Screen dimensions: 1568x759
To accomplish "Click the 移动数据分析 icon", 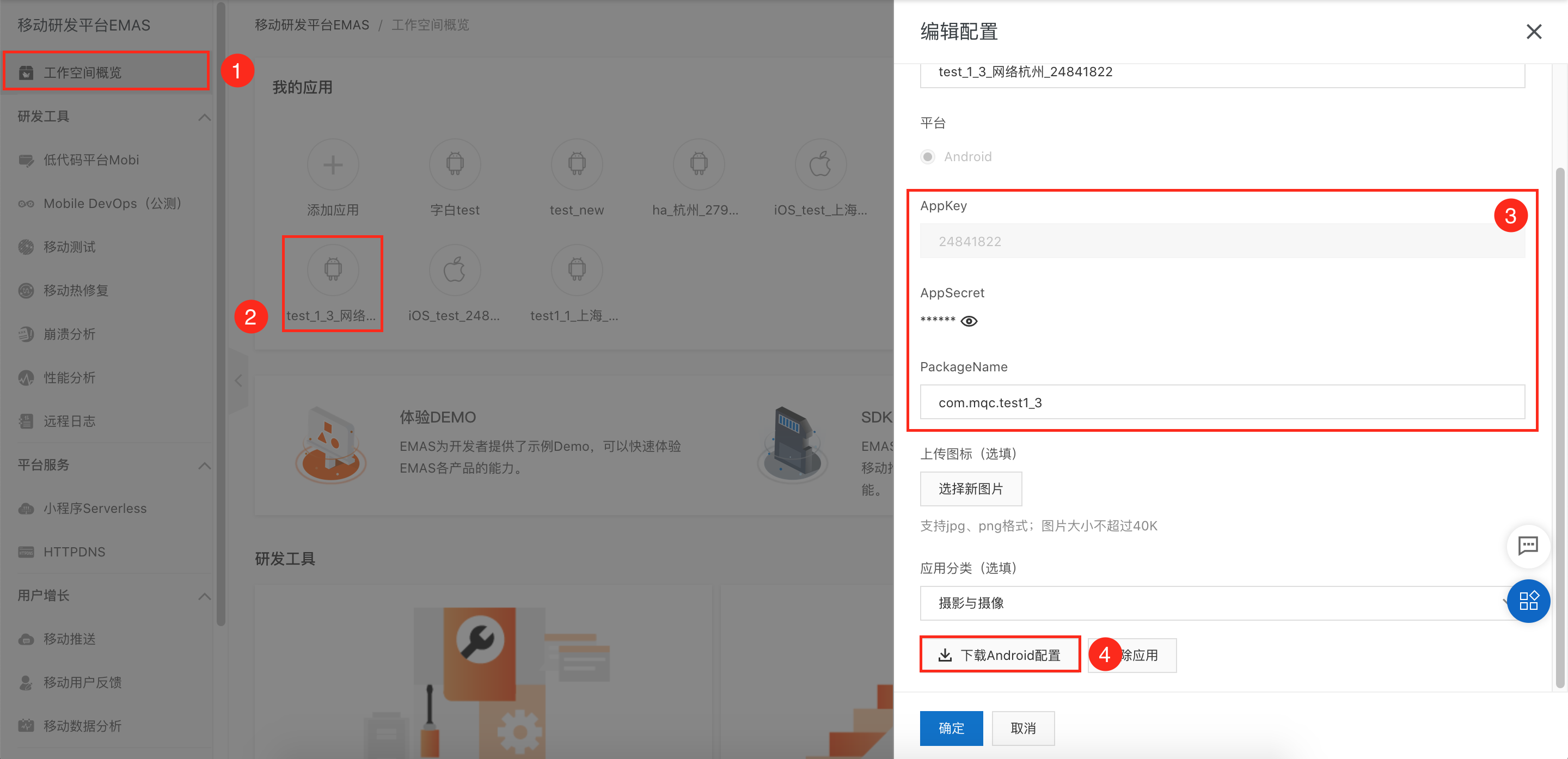I will point(26,726).
